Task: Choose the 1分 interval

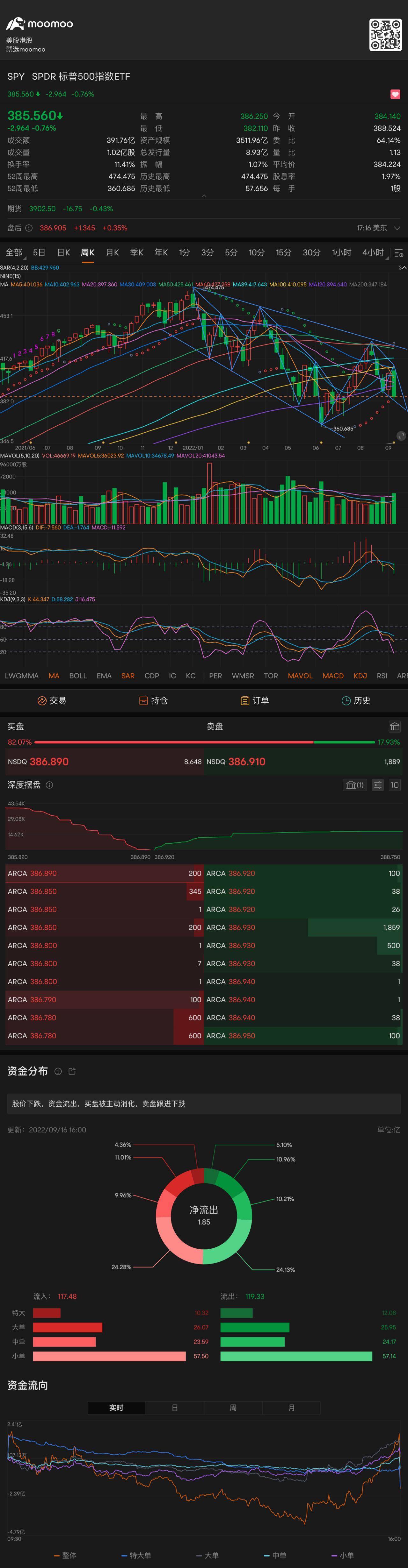Action: click(x=184, y=252)
